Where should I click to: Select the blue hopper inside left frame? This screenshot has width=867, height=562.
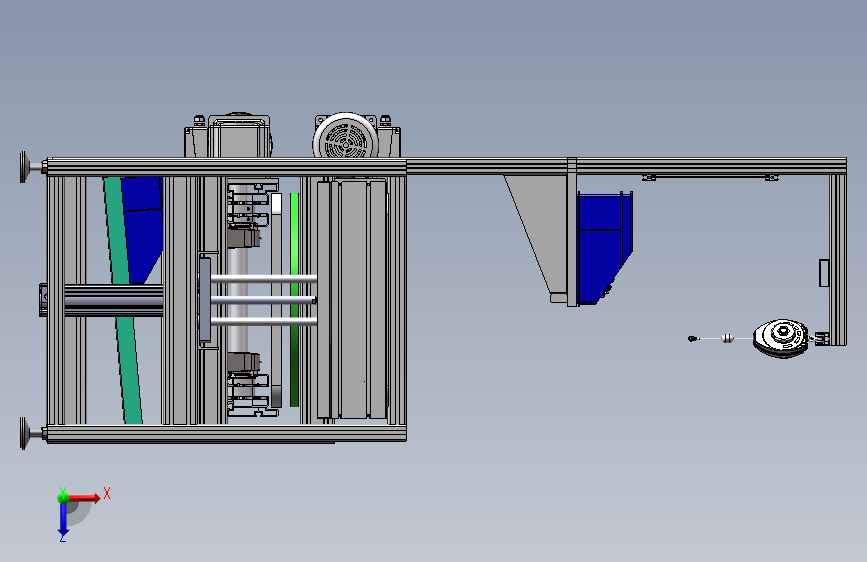click(x=142, y=228)
